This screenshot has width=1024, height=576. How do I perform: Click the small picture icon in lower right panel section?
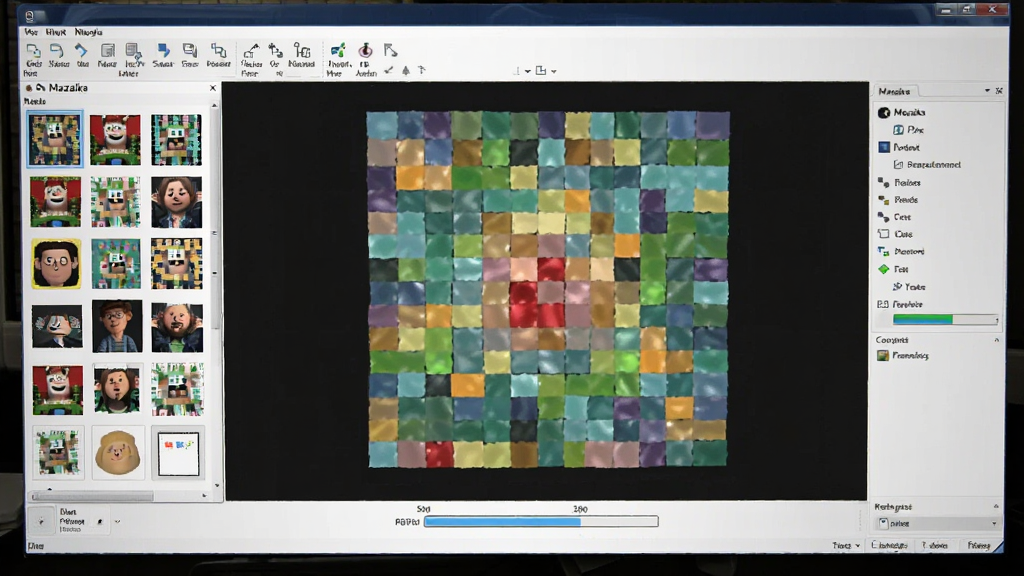(x=884, y=355)
